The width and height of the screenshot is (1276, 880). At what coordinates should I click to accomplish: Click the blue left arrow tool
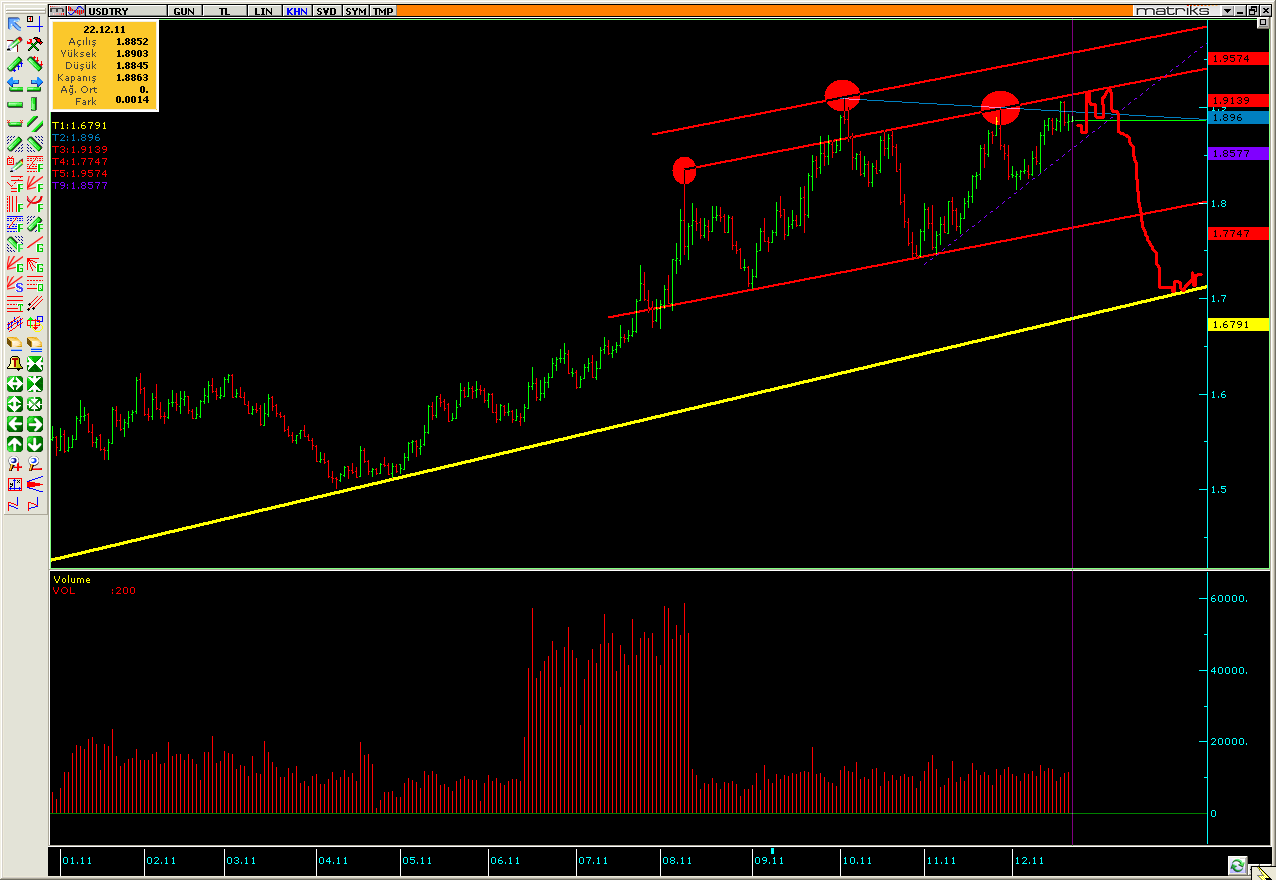pos(15,83)
